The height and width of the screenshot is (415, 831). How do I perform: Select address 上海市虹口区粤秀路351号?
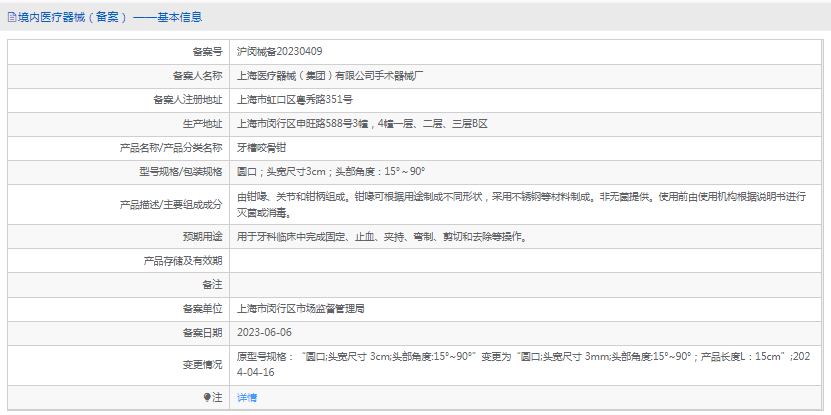tap(295, 100)
